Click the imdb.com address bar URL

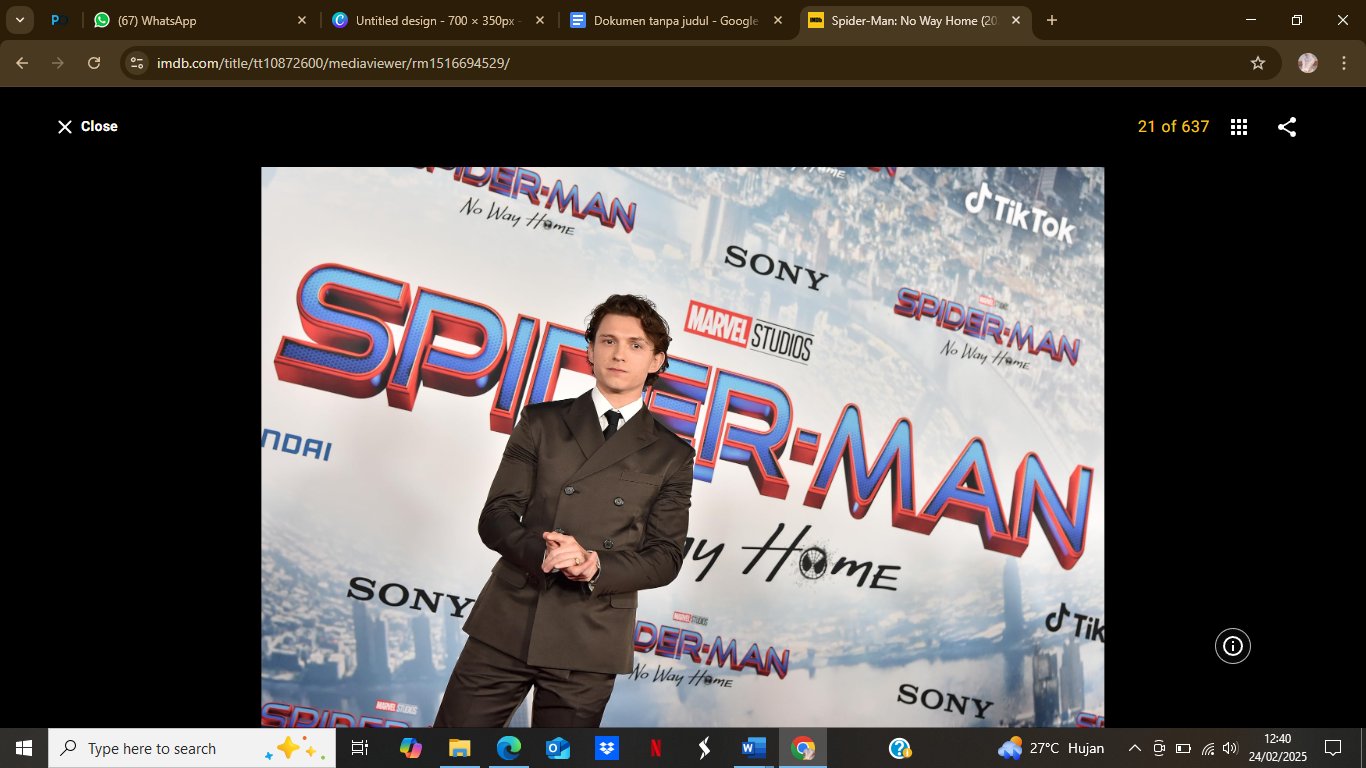pyautogui.click(x=333, y=63)
